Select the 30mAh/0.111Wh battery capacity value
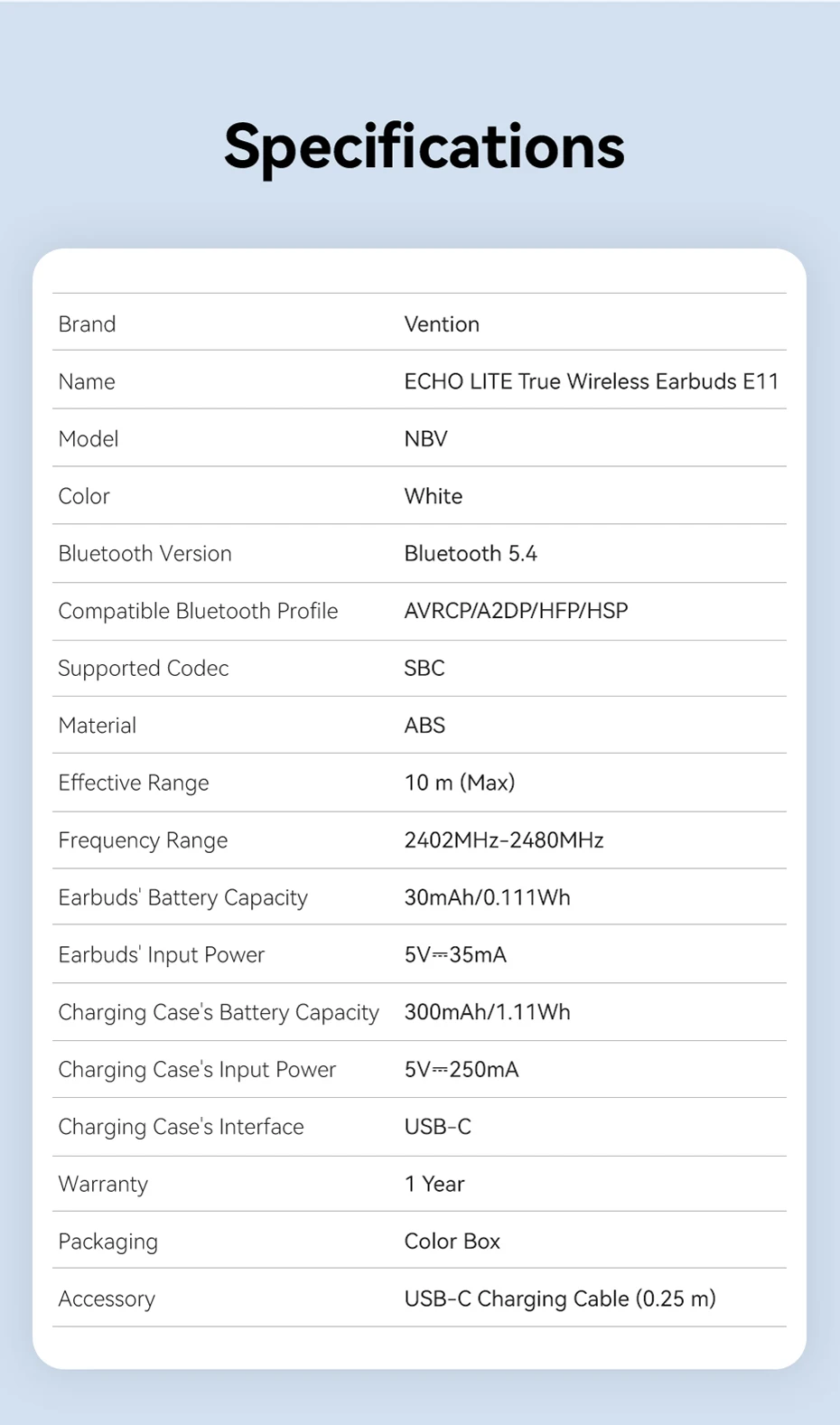840x1425 pixels. point(487,897)
